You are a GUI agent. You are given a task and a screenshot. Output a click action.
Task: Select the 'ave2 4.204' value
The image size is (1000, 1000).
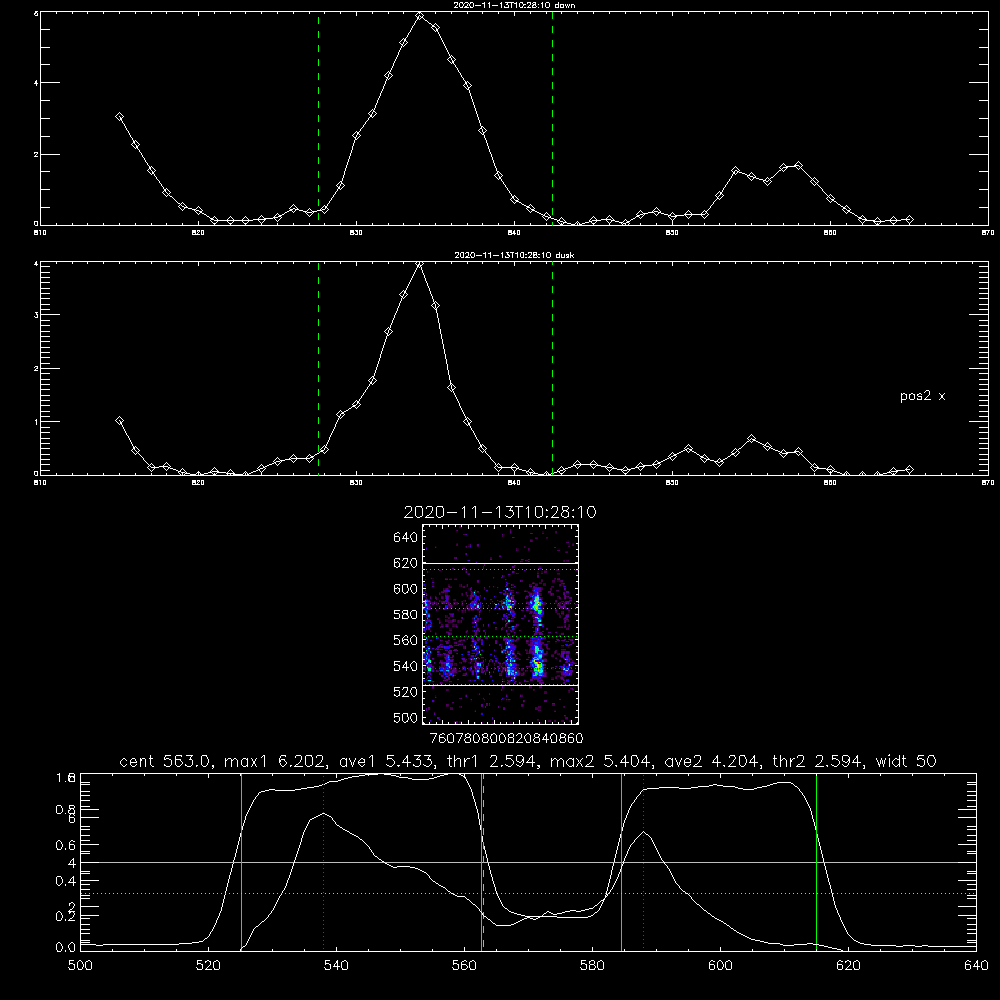(712, 761)
